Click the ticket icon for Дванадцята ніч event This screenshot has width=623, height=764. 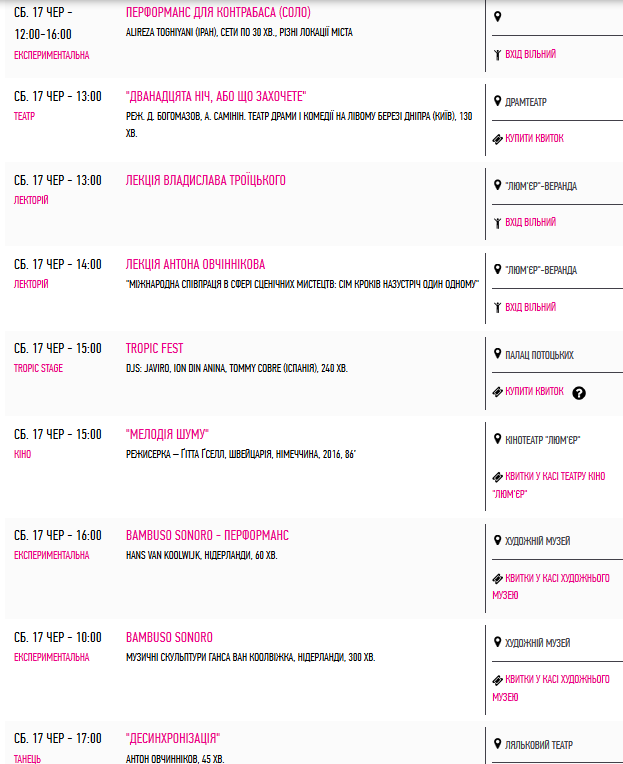497,139
